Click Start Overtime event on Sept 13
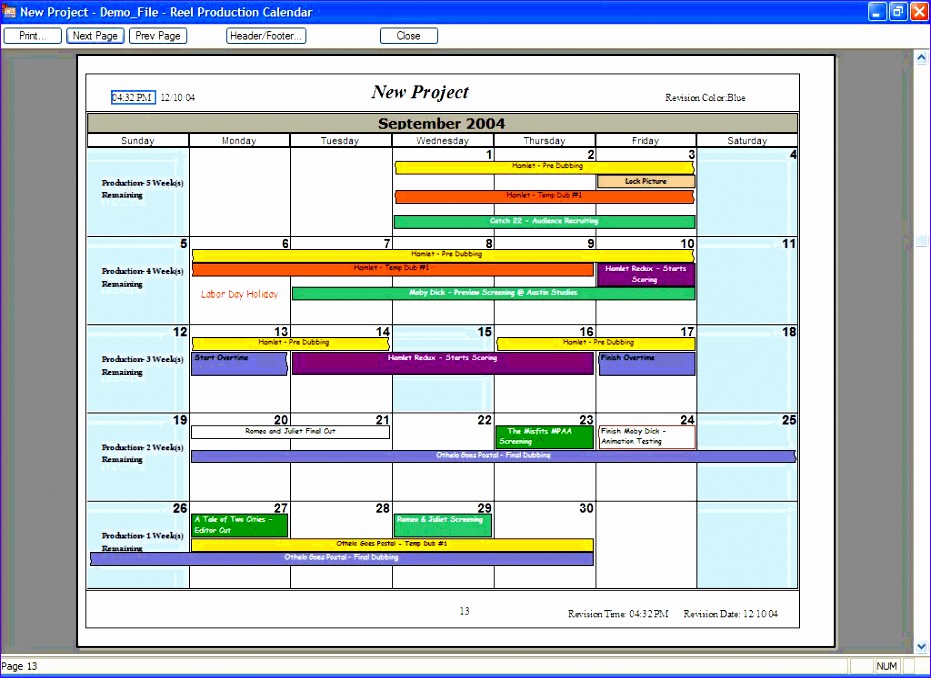The image size is (931, 678). [x=239, y=363]
